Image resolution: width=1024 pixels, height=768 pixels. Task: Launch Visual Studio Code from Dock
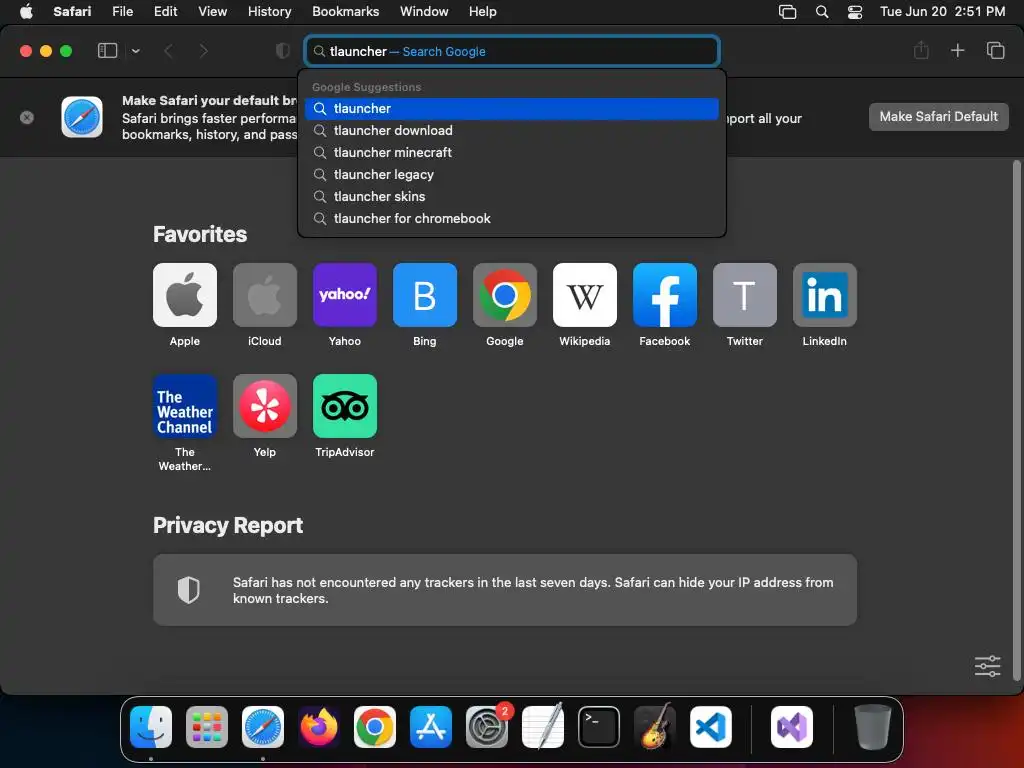(x=711, y=727)
